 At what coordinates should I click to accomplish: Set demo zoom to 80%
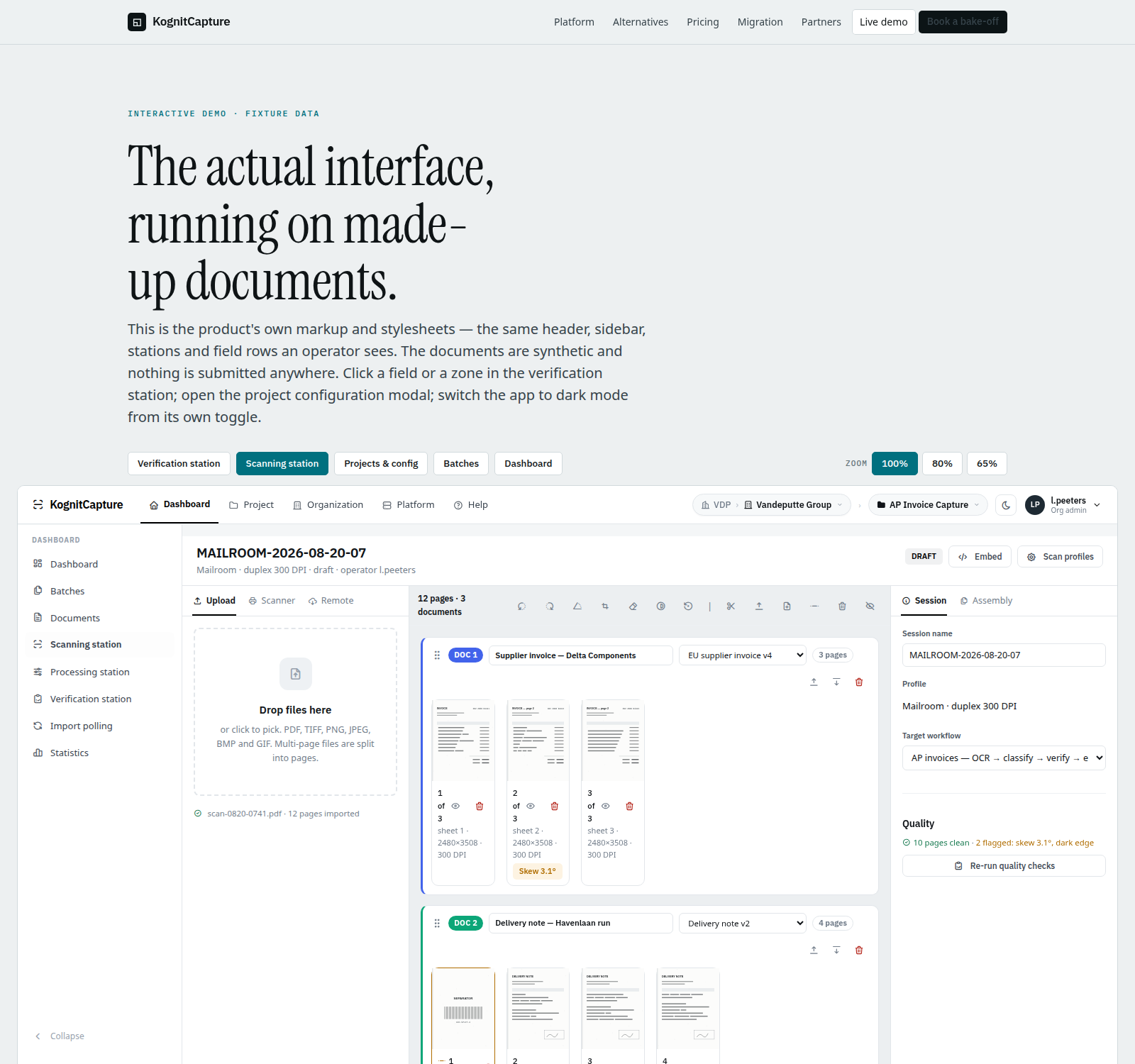[942, 464]
